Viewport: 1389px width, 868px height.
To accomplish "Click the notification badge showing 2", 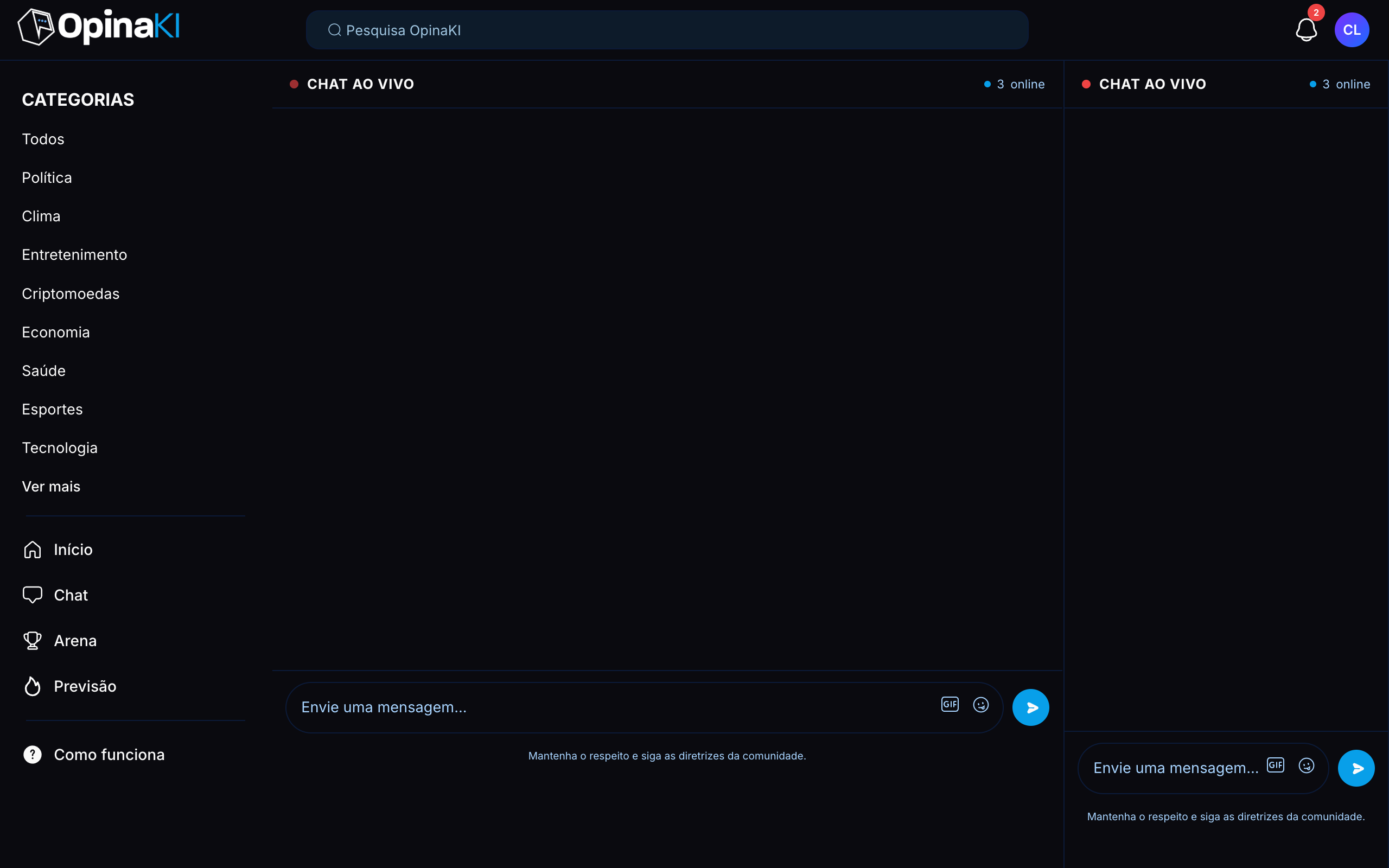I will (1316, 12).
